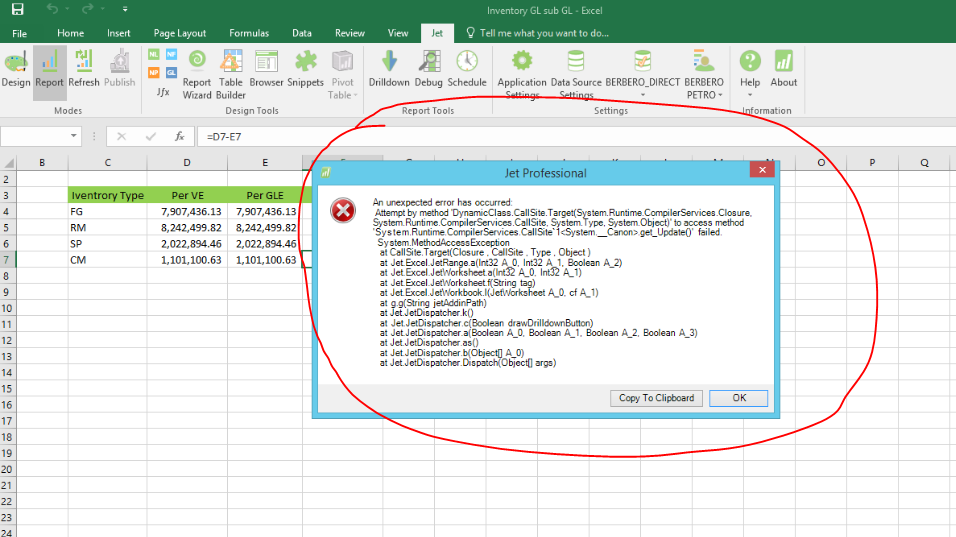This screenshot has width=956, height=537.
Task: Open the Formulas tab
Action: [x=249, y=34]
